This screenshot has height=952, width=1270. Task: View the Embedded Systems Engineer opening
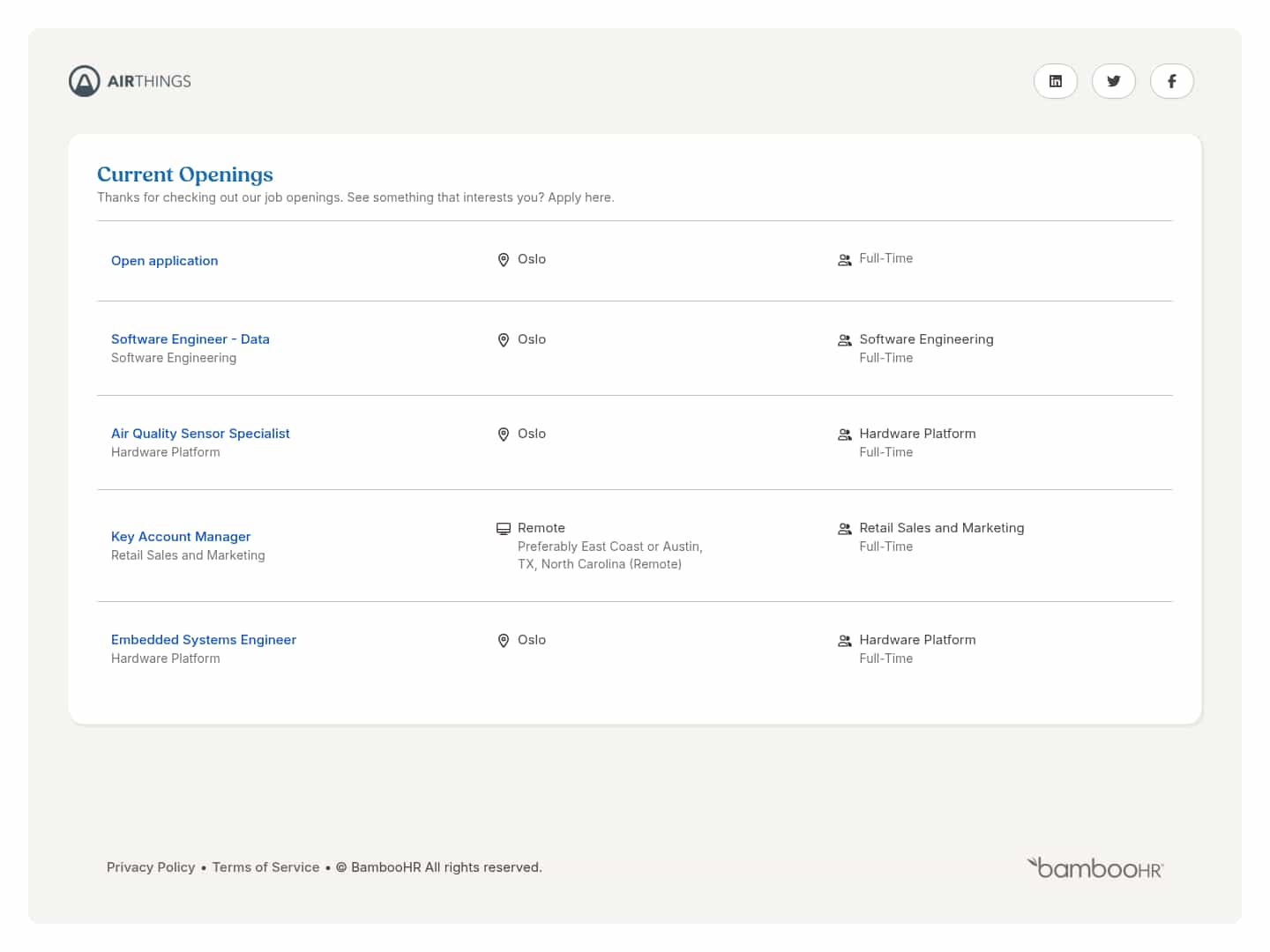(204, 640)
